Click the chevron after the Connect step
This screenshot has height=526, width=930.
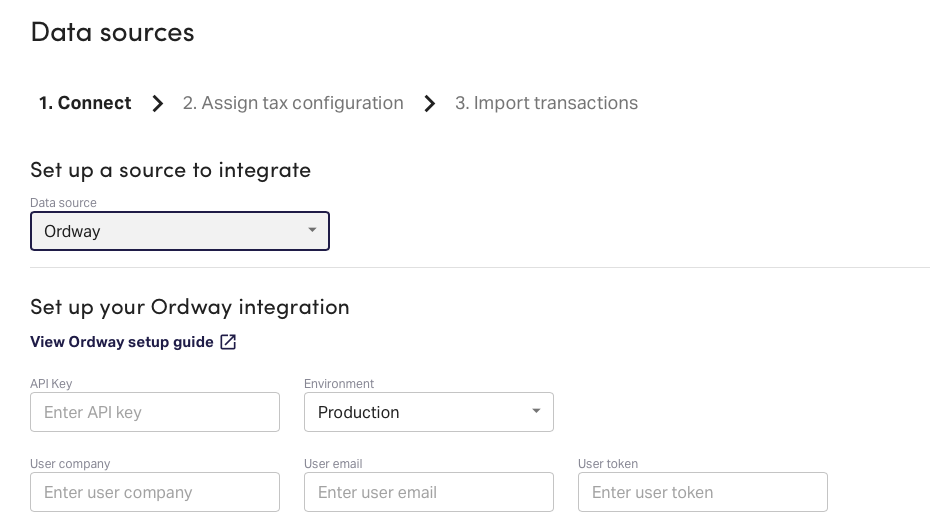tap(157, 103)
